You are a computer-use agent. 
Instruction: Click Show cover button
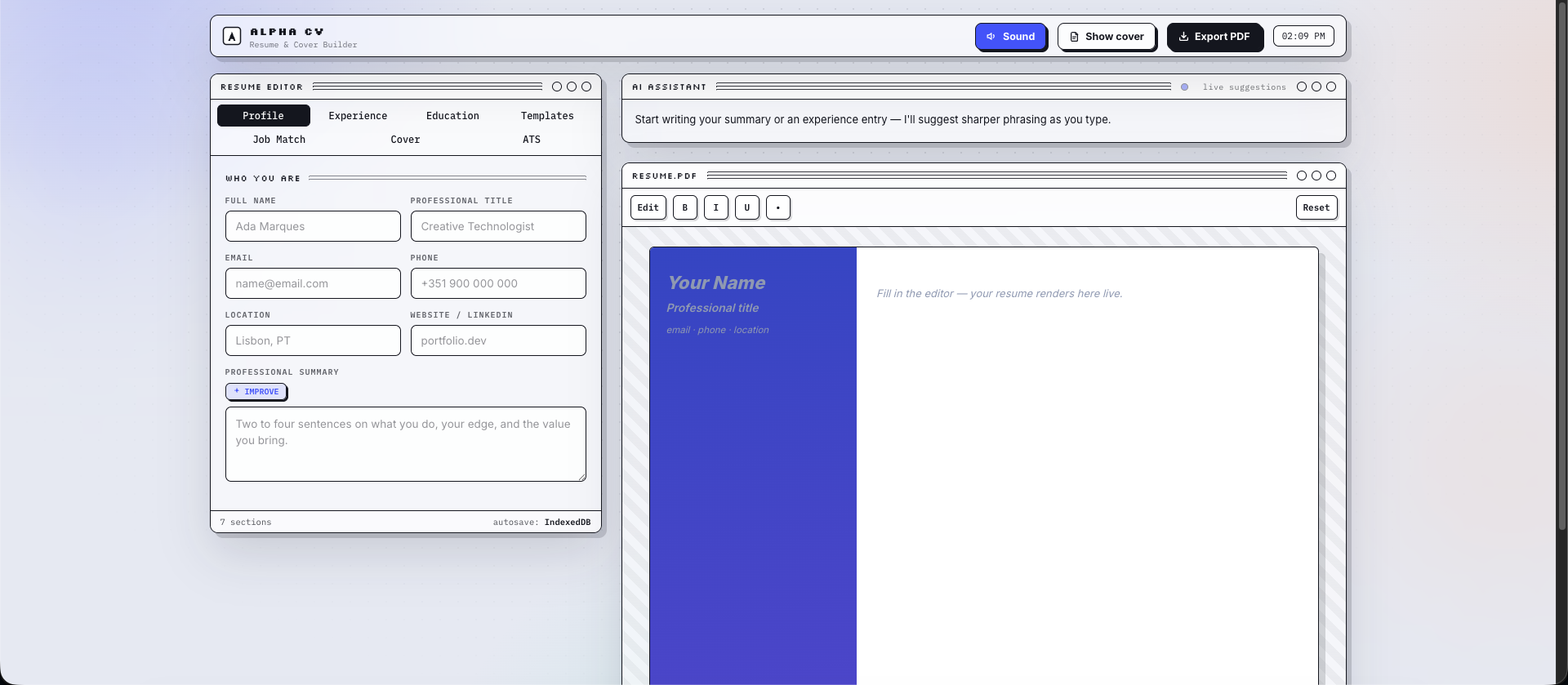[1107, 37]
